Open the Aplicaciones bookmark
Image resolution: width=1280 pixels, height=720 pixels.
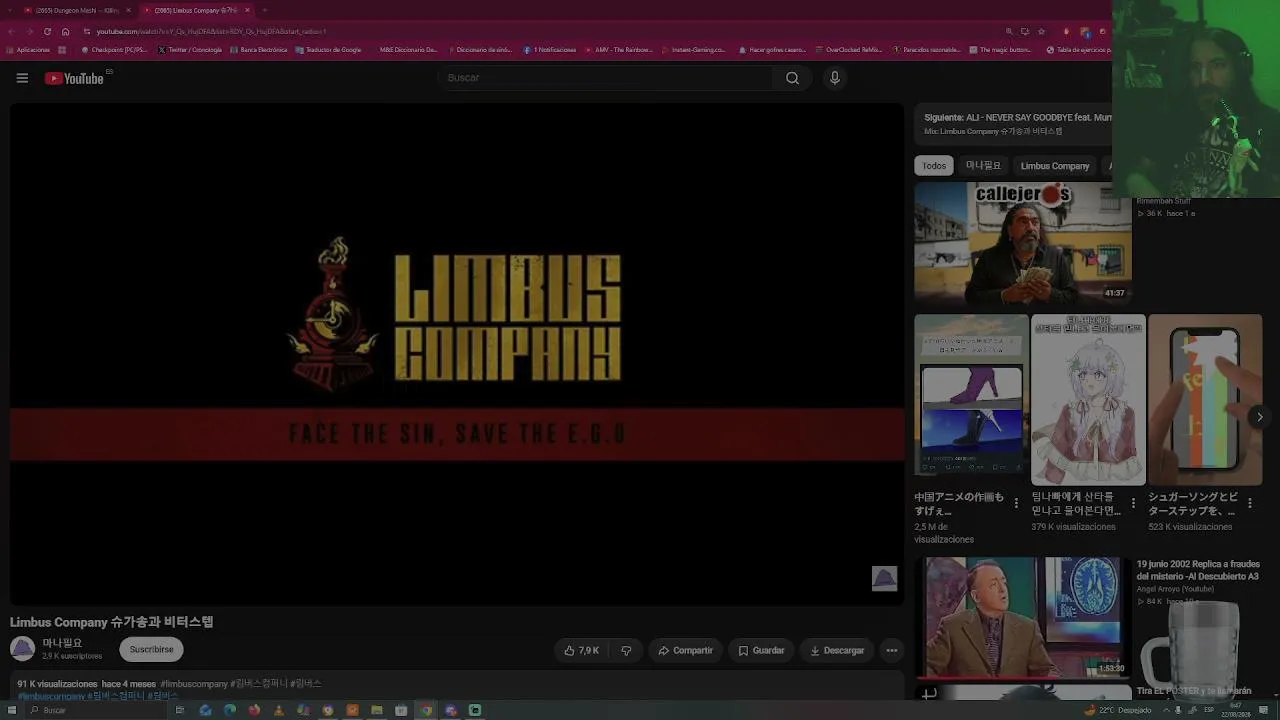(x=28, y=49)
